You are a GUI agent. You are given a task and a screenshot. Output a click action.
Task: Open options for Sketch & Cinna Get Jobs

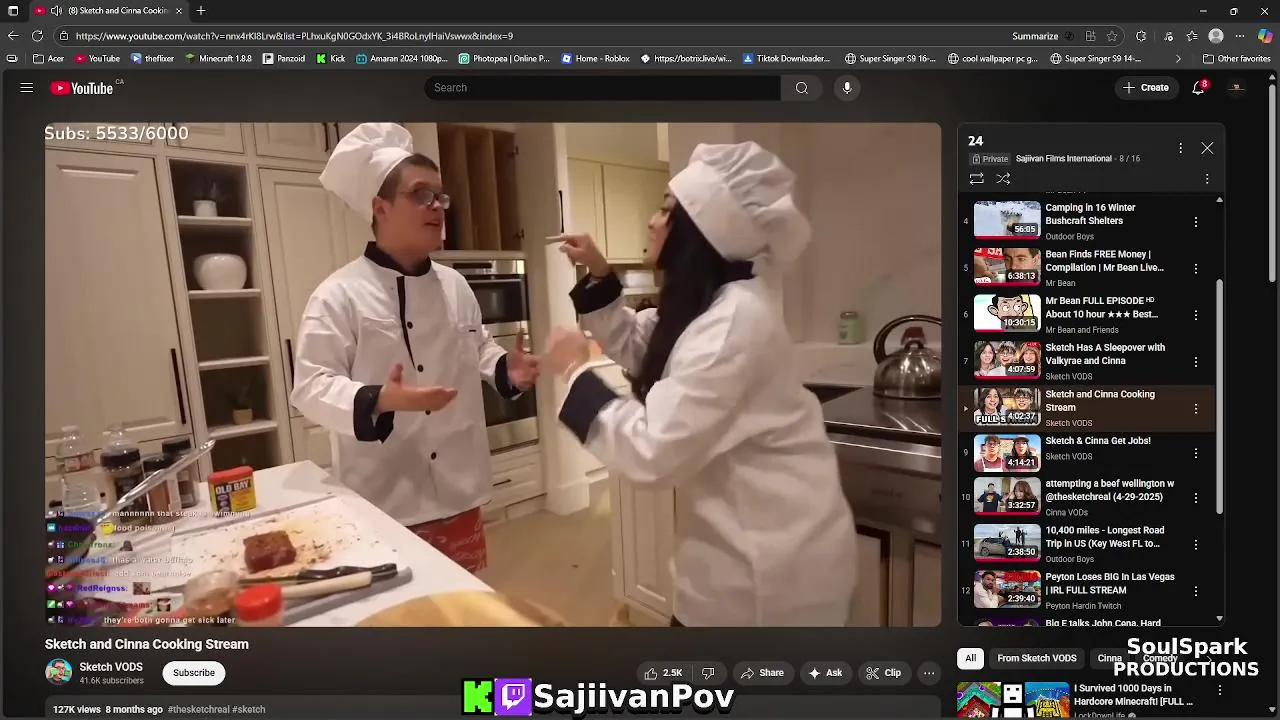click(1195, 453)
